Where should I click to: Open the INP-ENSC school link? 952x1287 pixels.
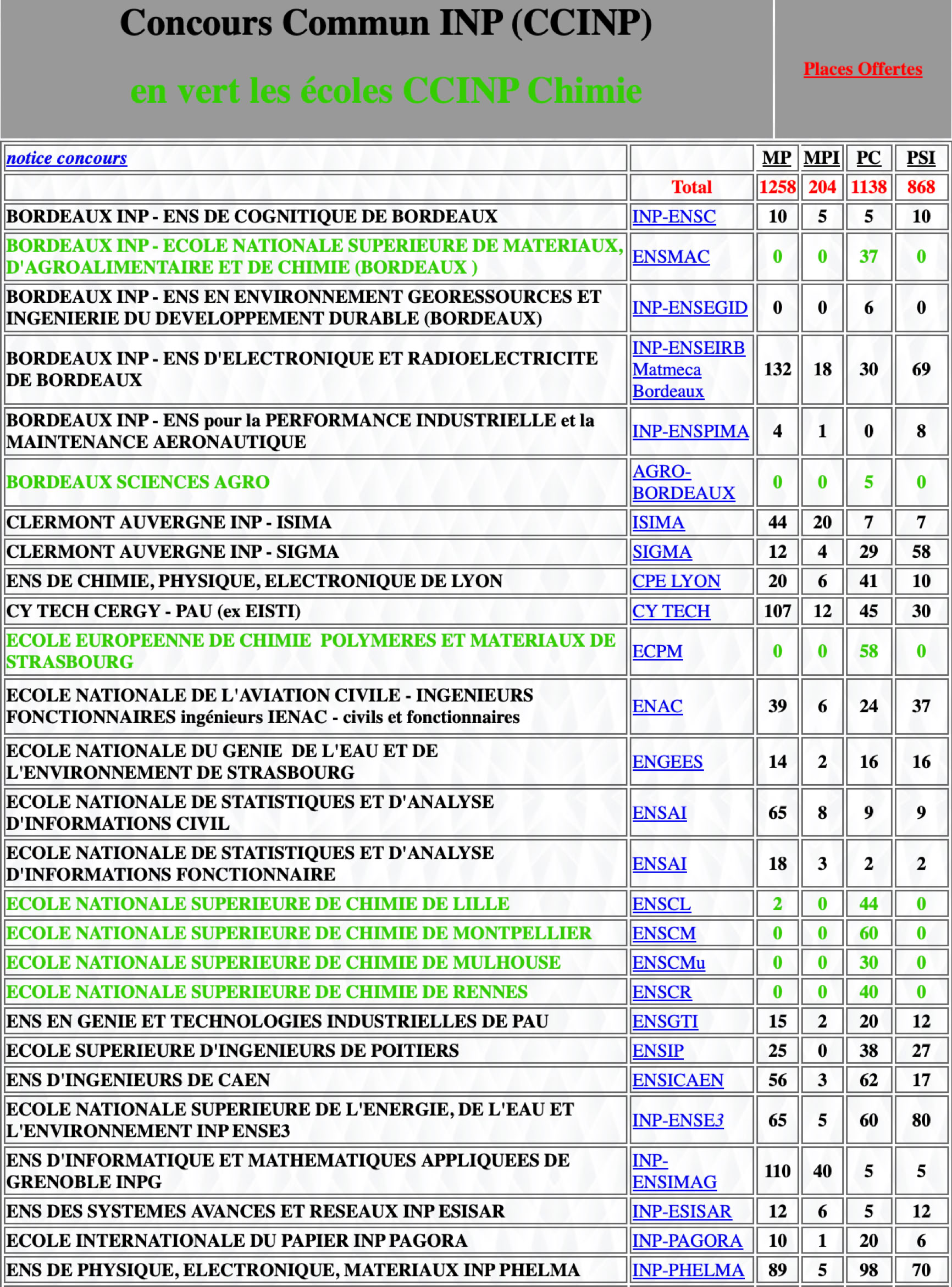[674, 217]
